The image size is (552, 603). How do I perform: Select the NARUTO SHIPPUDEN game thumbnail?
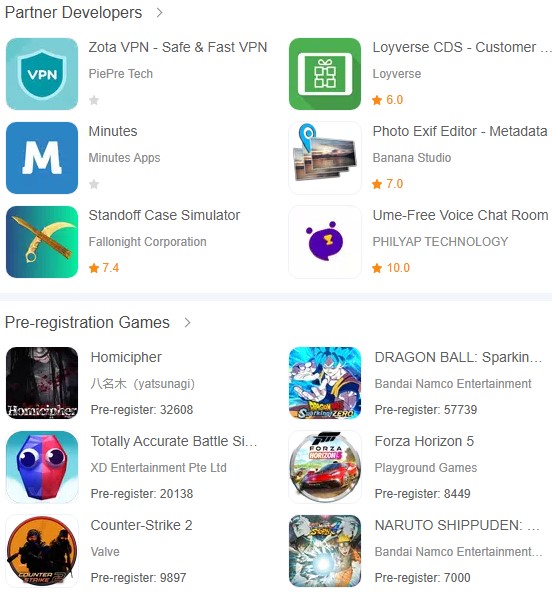pos(325,551)
